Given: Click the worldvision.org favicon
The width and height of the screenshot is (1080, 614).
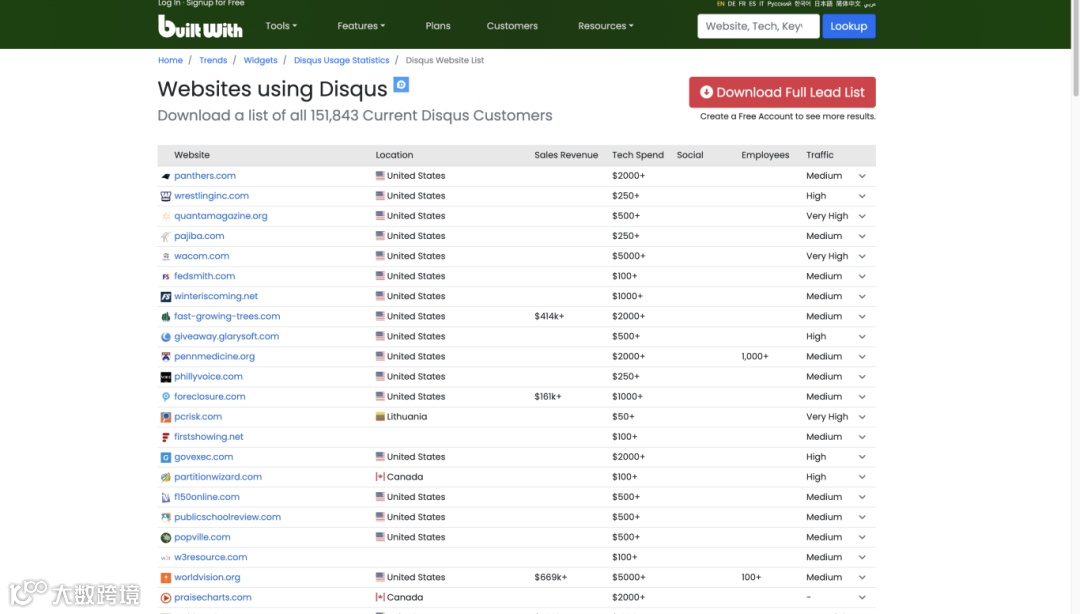Looking at the screenshot, I should [x=165, y=577].
